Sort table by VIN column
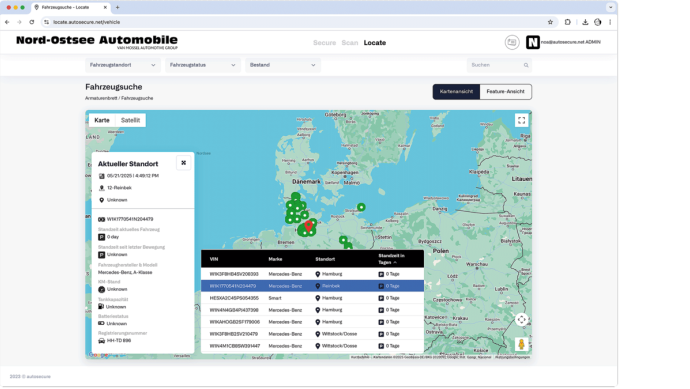690x389 pixels. (x=214, y=259)
